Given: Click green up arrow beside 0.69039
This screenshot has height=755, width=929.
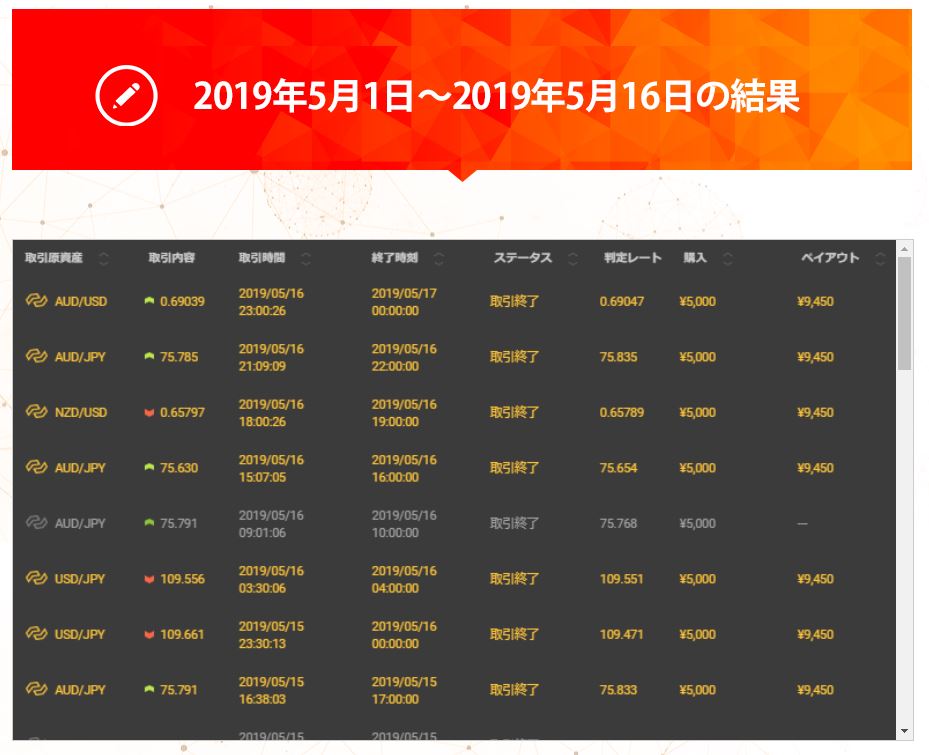Looking at the screenshot, I should pos(149,301).
